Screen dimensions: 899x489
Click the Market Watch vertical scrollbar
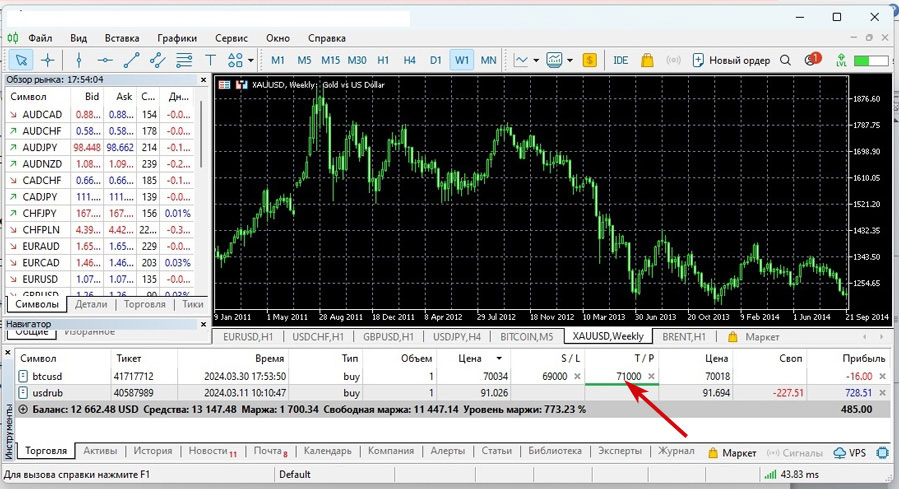click(x=201, y=135)
